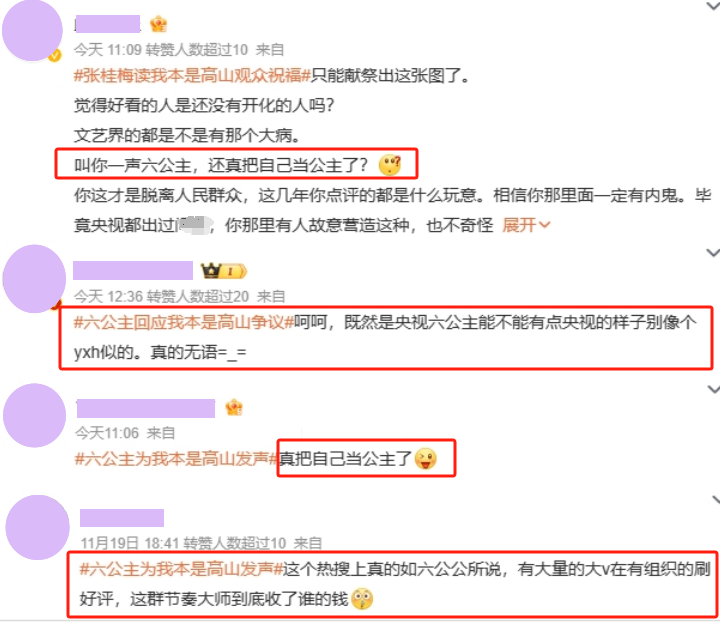Open hashtag #六公主为我本是高山发声# in 11:06 post
This screenshot has width=720, height=622.
pyautogui.click(x=177, y=458)
